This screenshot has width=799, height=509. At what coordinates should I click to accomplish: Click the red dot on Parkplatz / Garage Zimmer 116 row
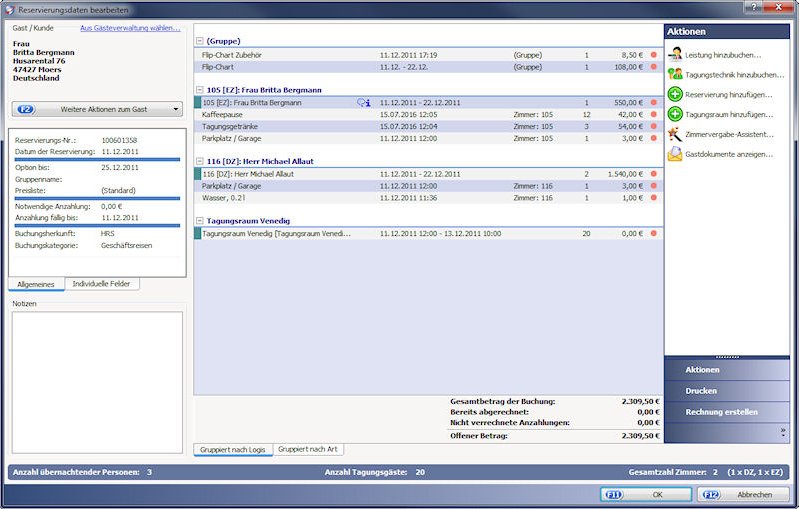tap(654, 186)
